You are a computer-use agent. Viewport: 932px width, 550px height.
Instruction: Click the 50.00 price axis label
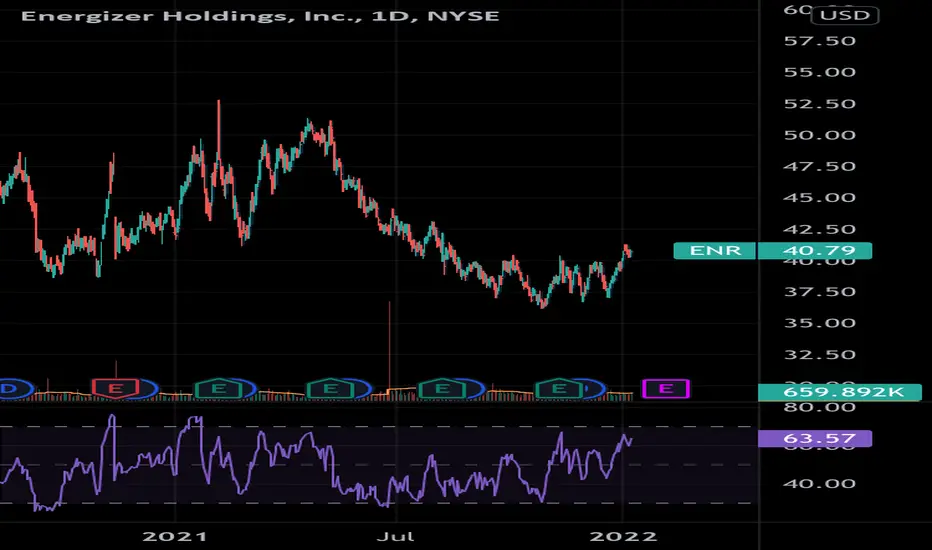click(820, 135)
